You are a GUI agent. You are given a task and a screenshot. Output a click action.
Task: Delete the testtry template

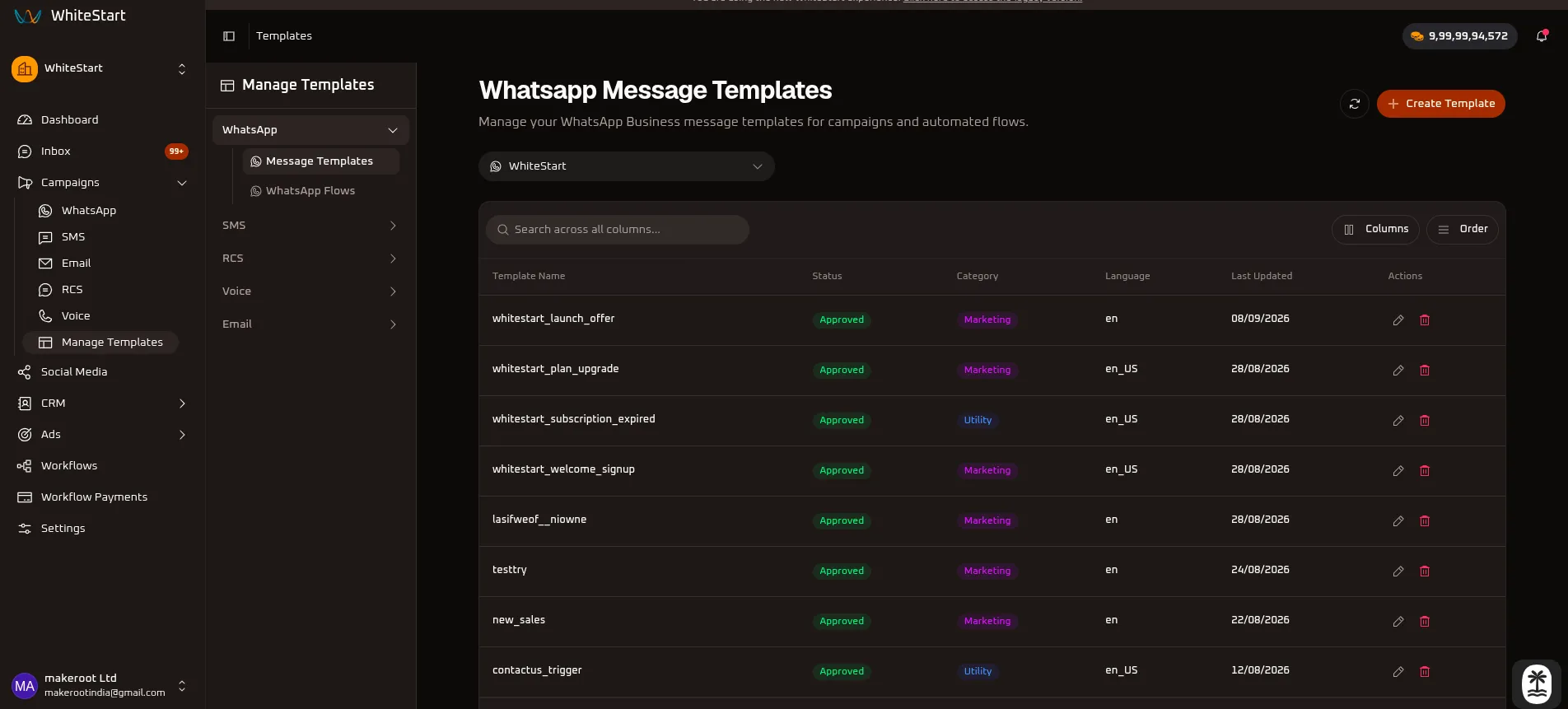pyautogui.click(x=1425, y=571)
